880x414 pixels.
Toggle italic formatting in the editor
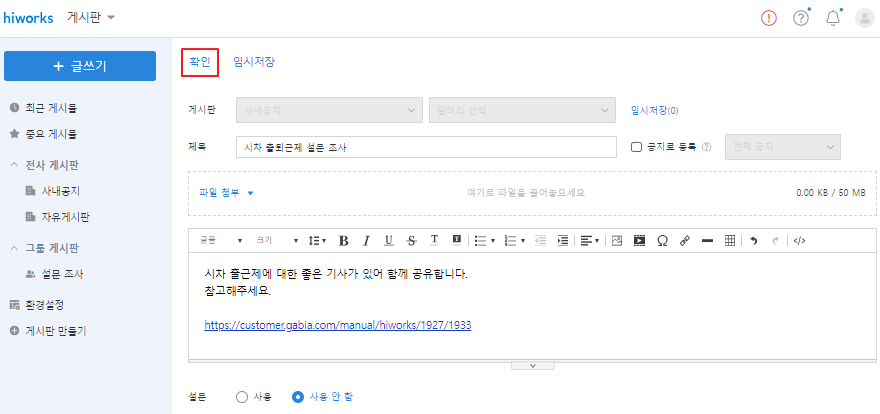pyautogui.click(x=366, y=241)
